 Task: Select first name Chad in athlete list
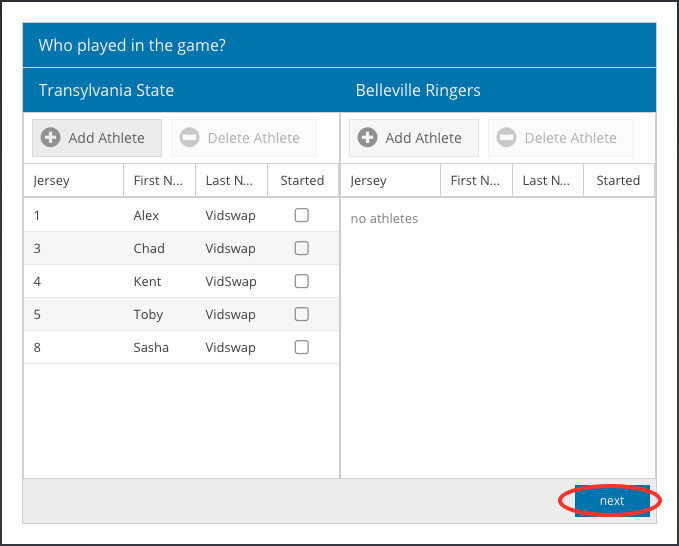(149, 249)
